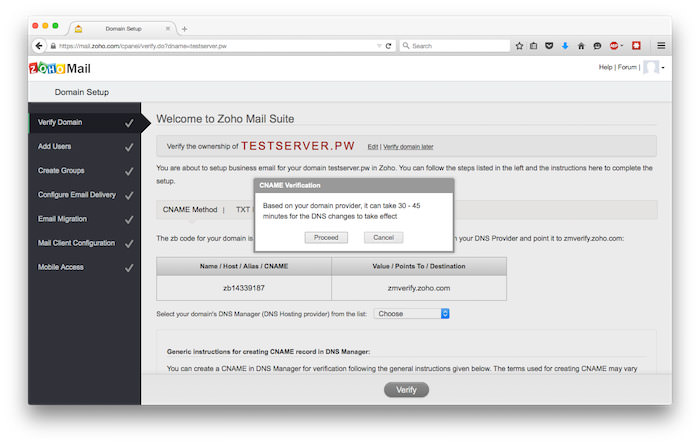Select Verify Domain step in sidebar
Viewport: 700px width, 445px height.
pyautogui.click(x=85, y=123)
